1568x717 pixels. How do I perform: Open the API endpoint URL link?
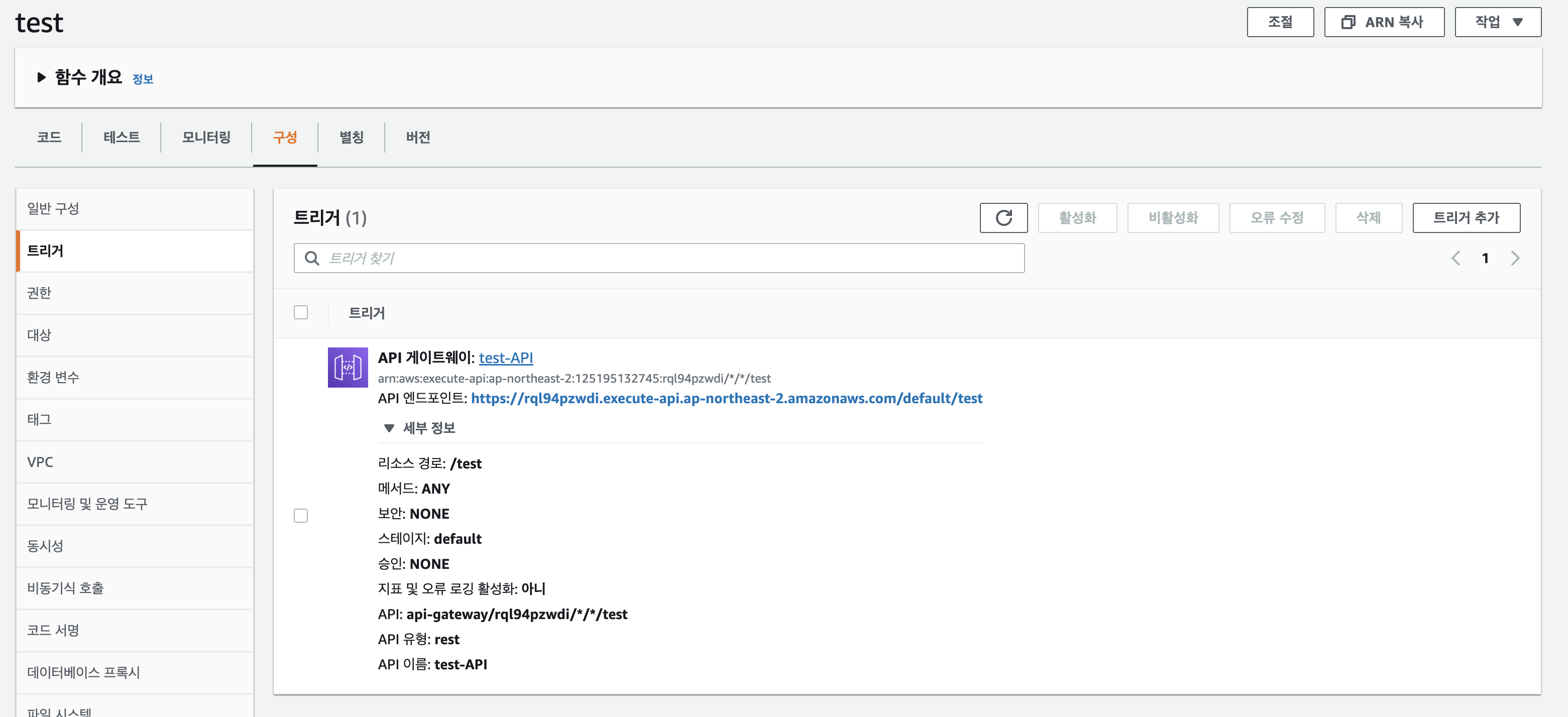726,398
